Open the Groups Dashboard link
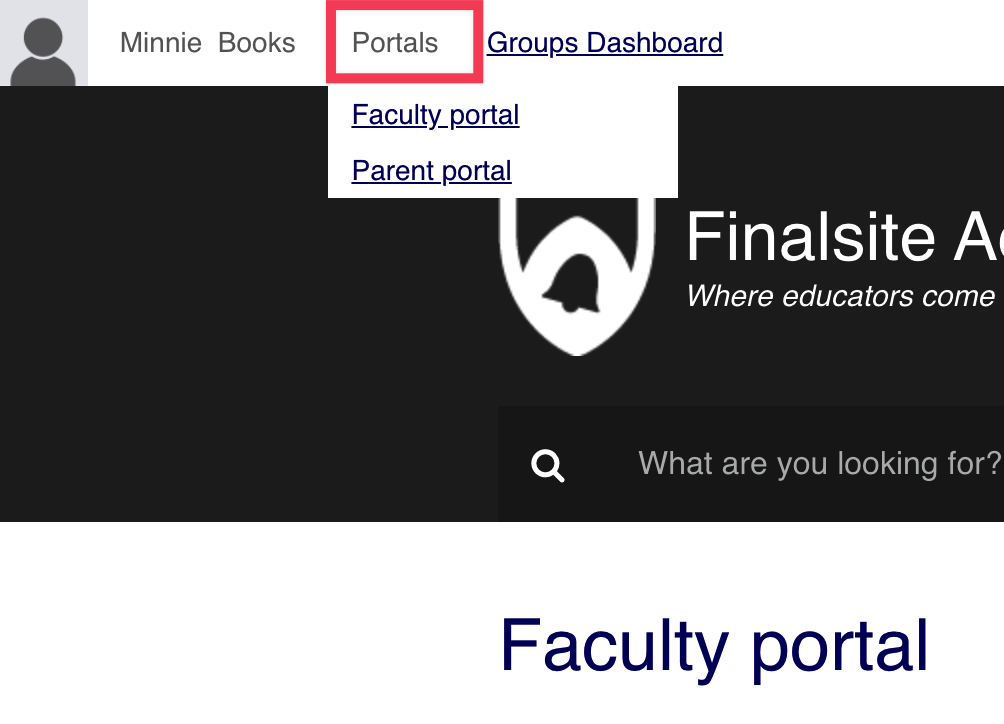Viewport: 1004px width, 724px height. pyautogui.click(x=604, y=43)
